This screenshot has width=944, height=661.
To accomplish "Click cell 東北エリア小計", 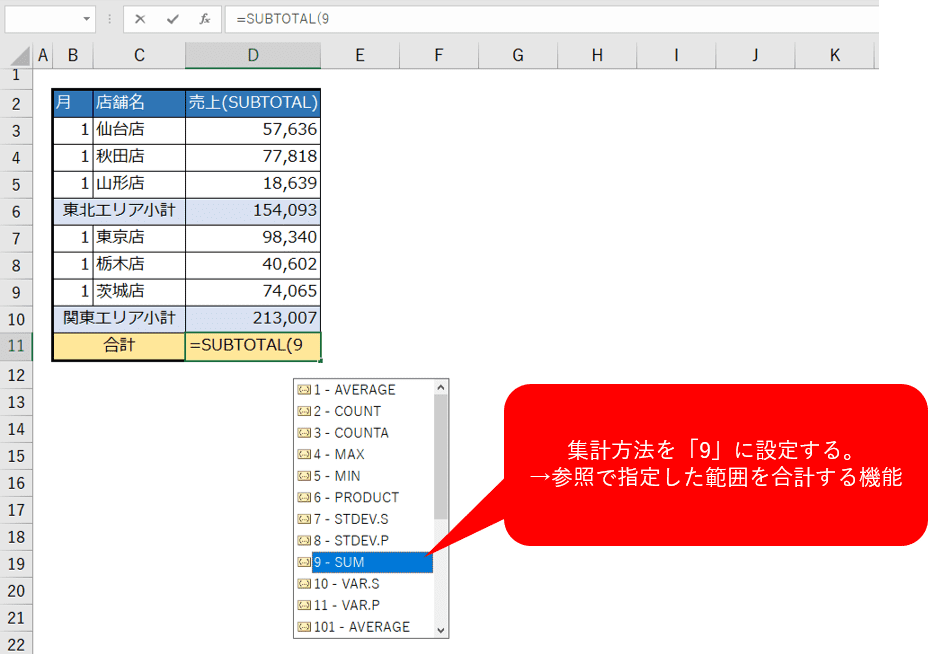I will coord(119,211).
